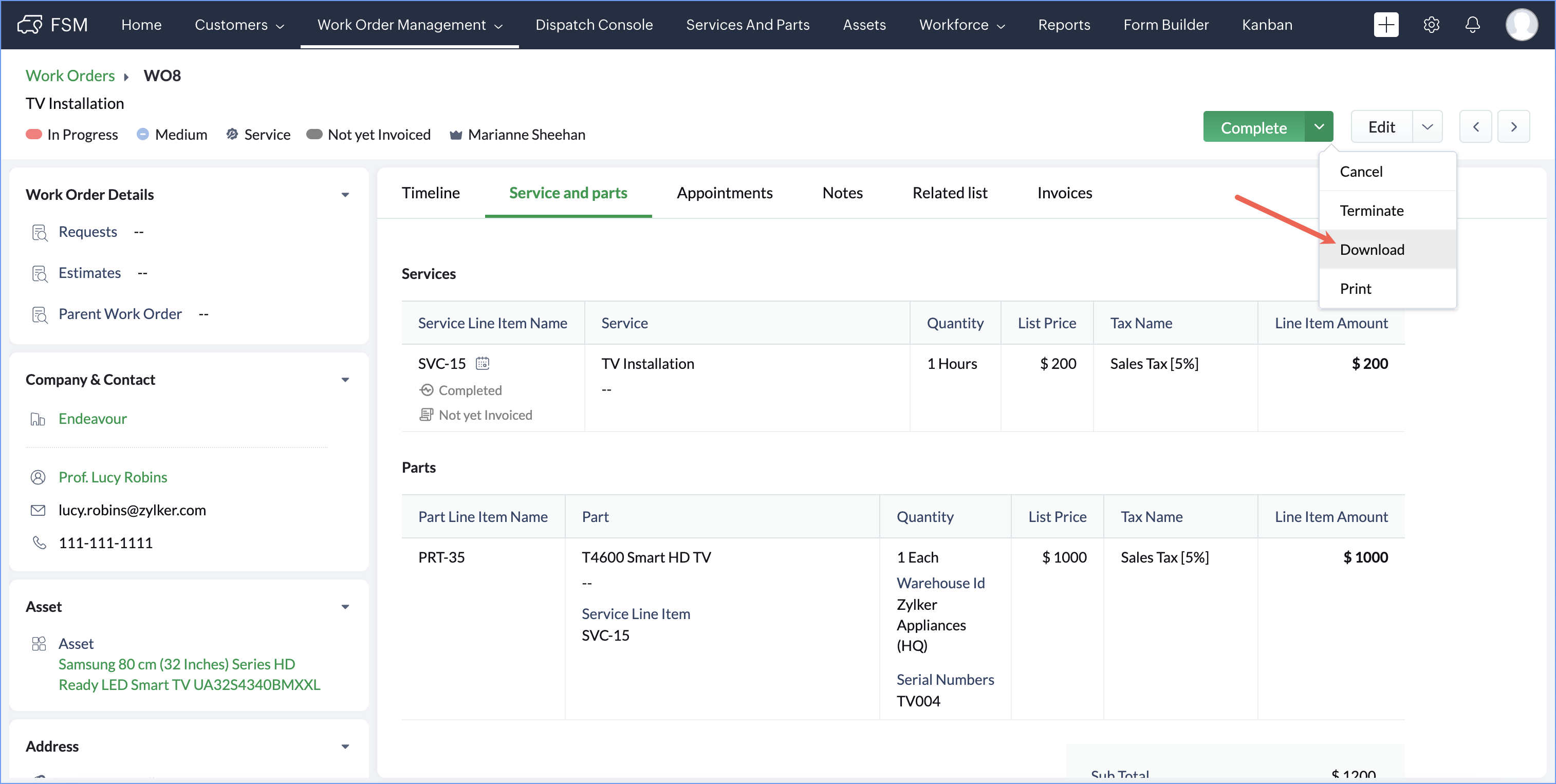Open the Edit button dropdown arrow
This screenshot has height=784, width=1556.
click(x=1427, y=127)
